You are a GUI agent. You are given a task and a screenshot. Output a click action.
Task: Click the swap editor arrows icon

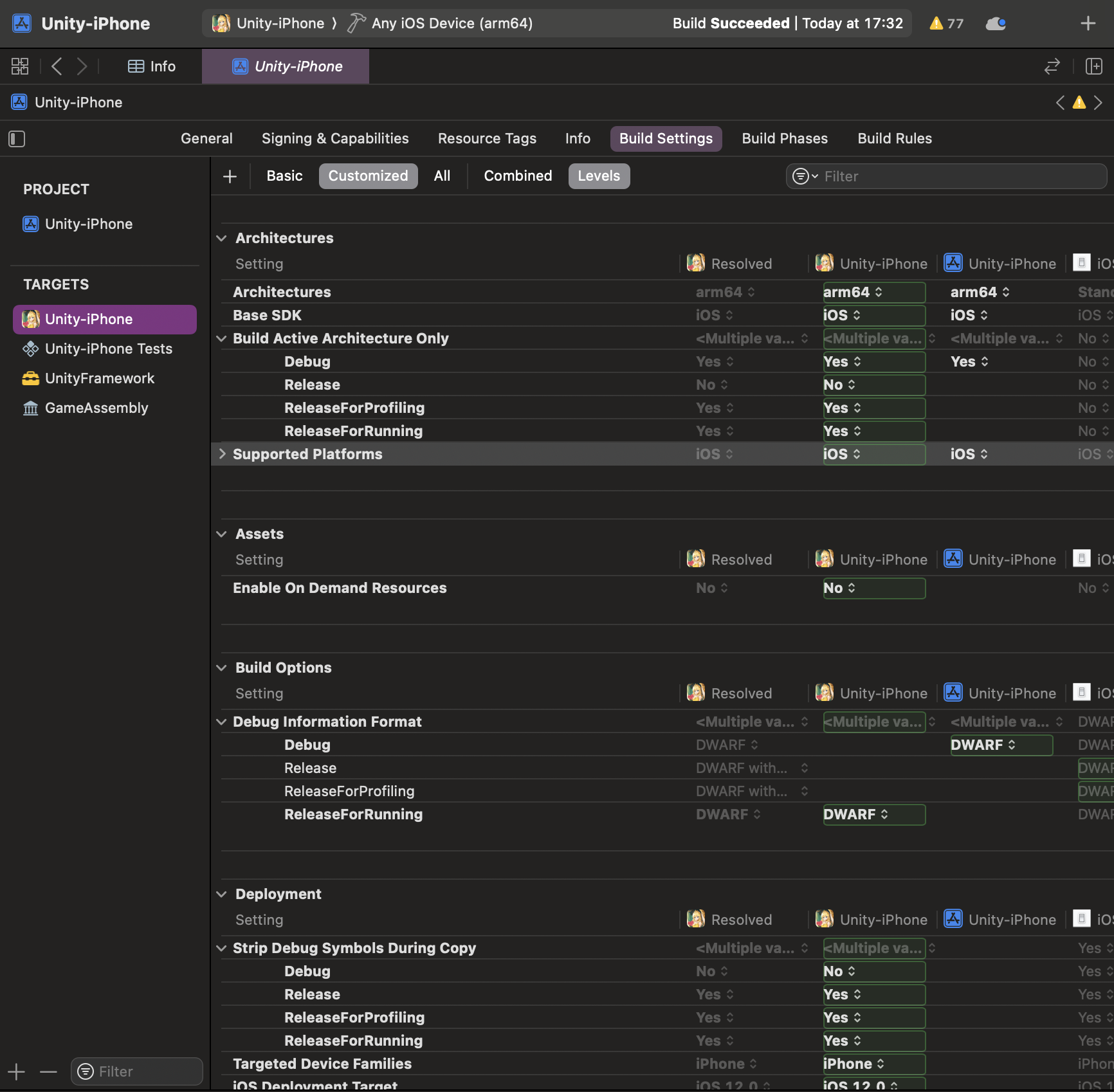pyautogui.click(x=1052, y=66)
